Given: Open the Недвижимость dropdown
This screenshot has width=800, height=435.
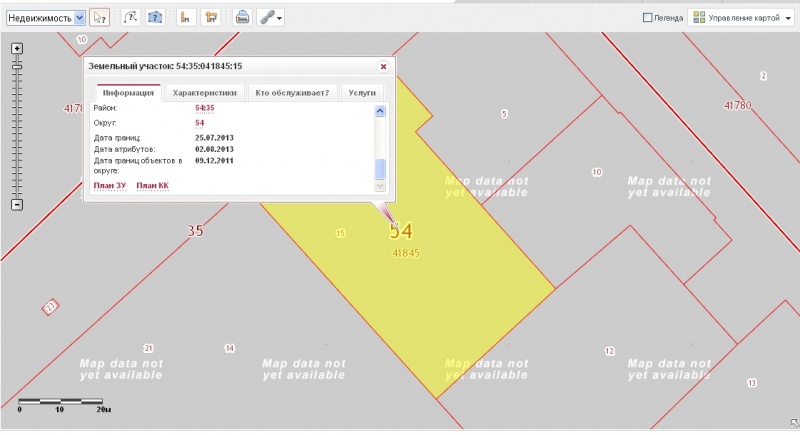Looking at the screenshot, I should pyautogui.click(x=79, y=17).
